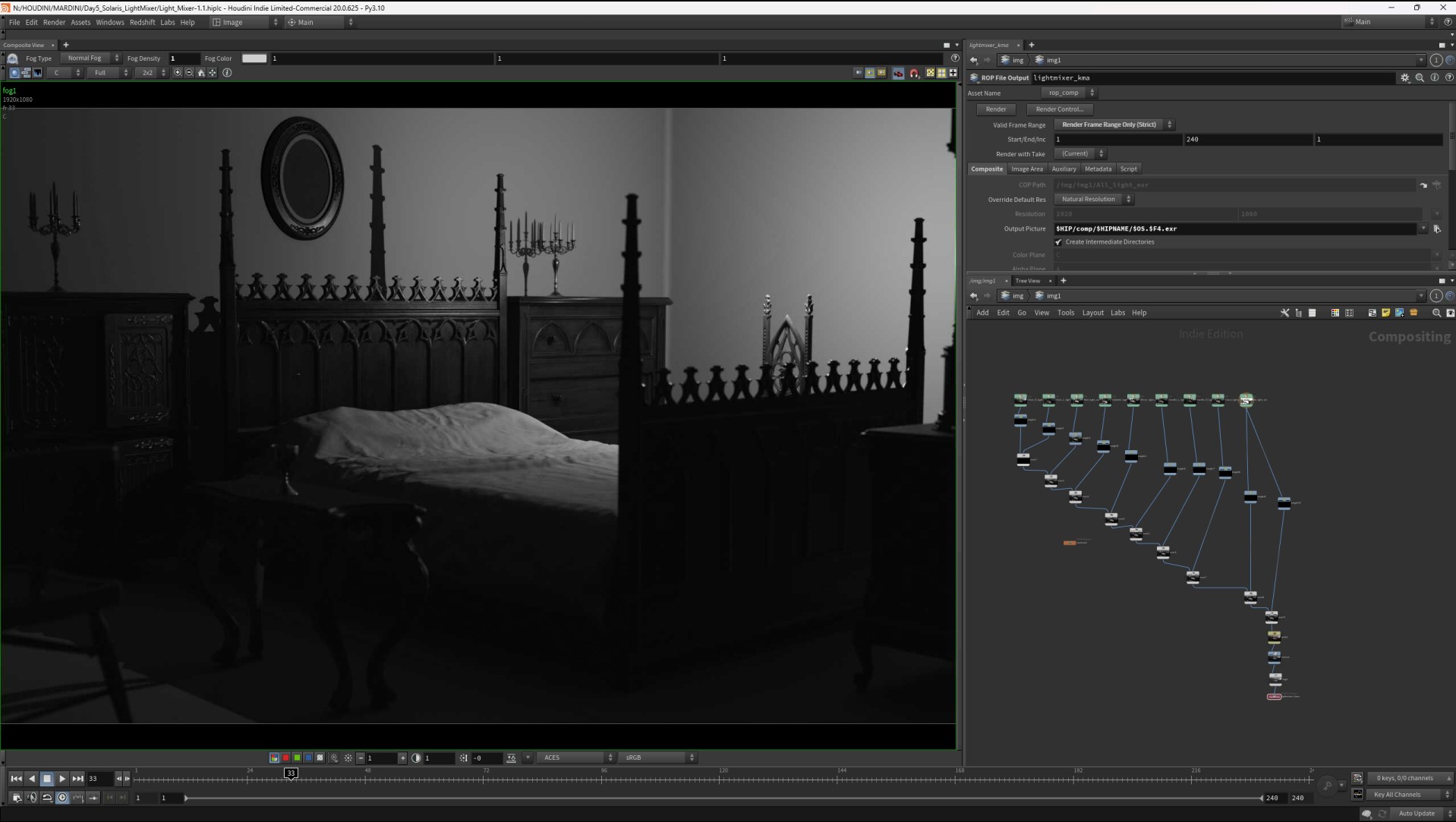1456x822 pixels.
Task: Show network as tree list icon
Action: click(1298, 313)
